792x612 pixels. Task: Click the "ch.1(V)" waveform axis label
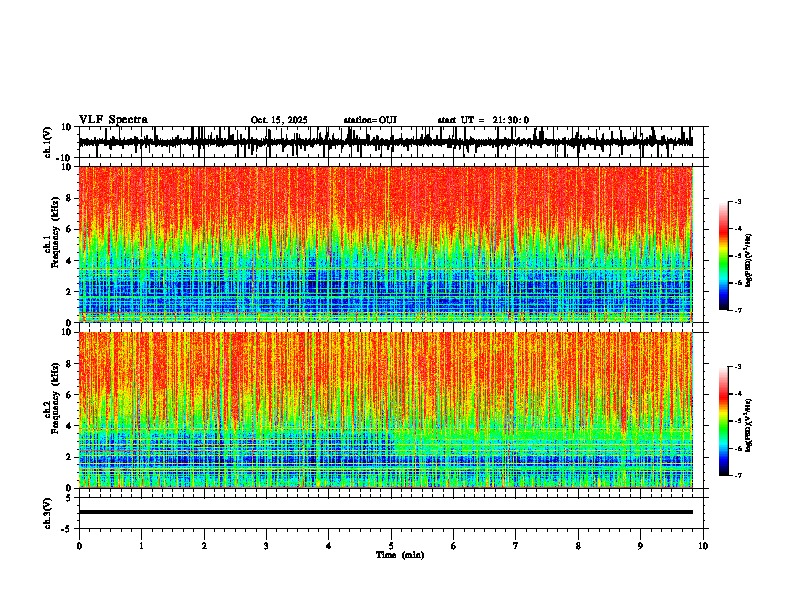click(x=48, y=142)
